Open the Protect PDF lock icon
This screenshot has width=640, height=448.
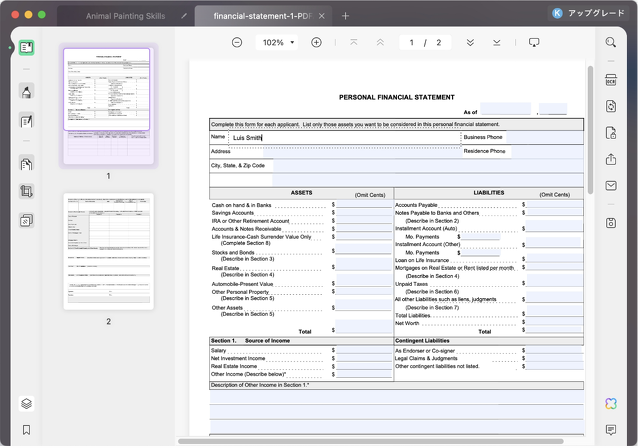pos(610,133)
